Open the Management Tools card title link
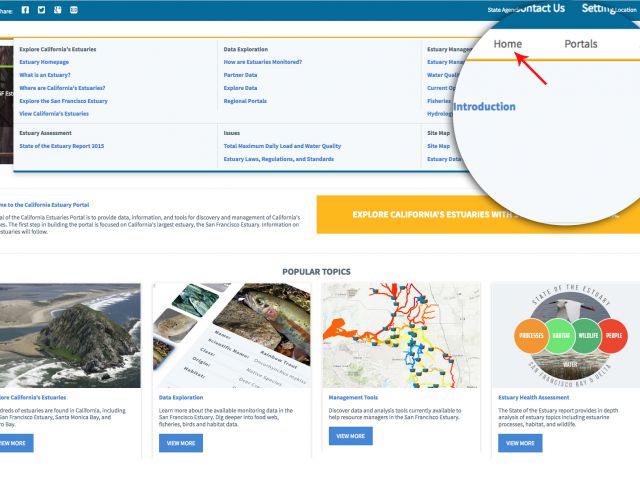 pyautogui.click(x=353, y=397)
